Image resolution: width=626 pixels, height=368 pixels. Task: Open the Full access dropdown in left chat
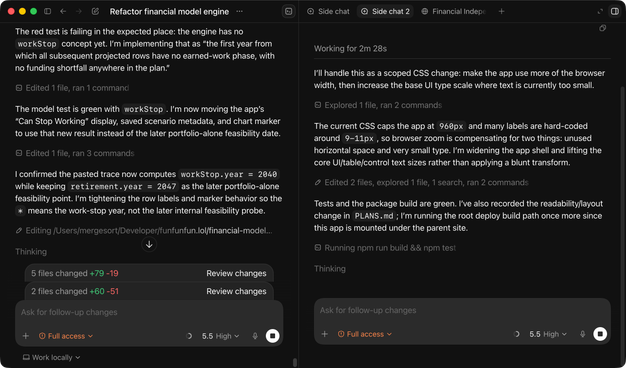click(x=66, y=336)
